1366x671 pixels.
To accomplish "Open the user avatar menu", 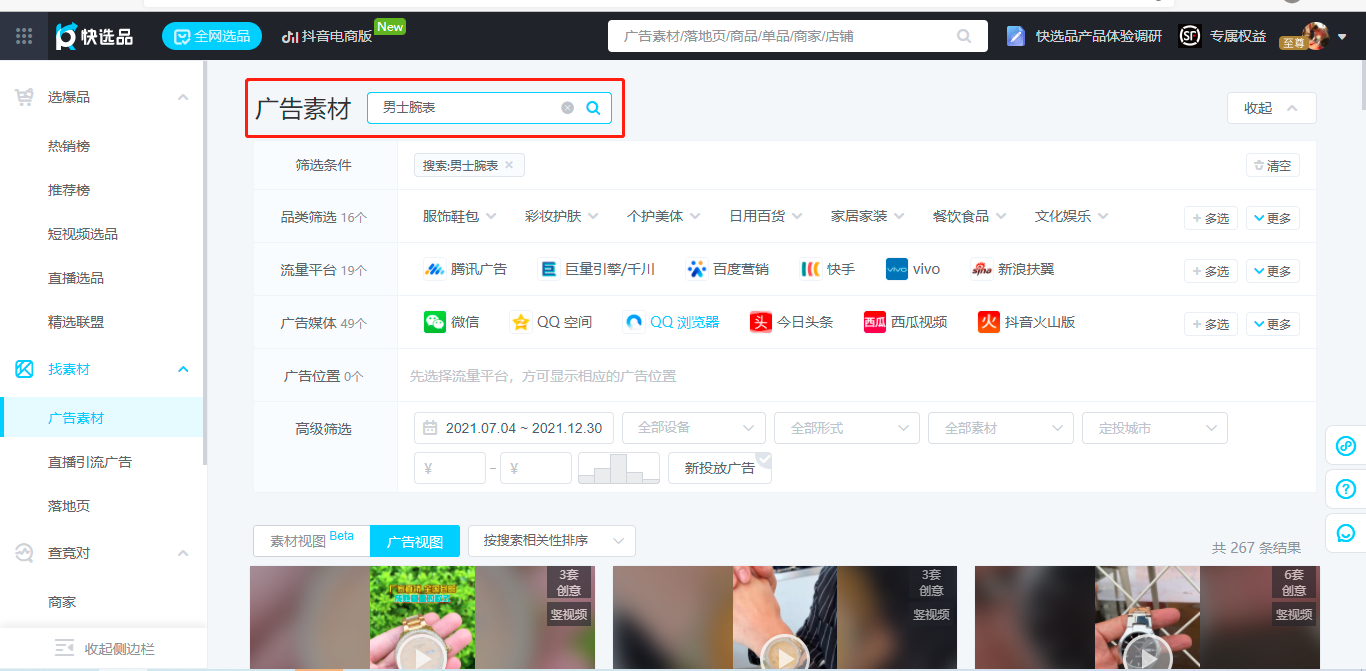I will click(x=1316, y=36).
